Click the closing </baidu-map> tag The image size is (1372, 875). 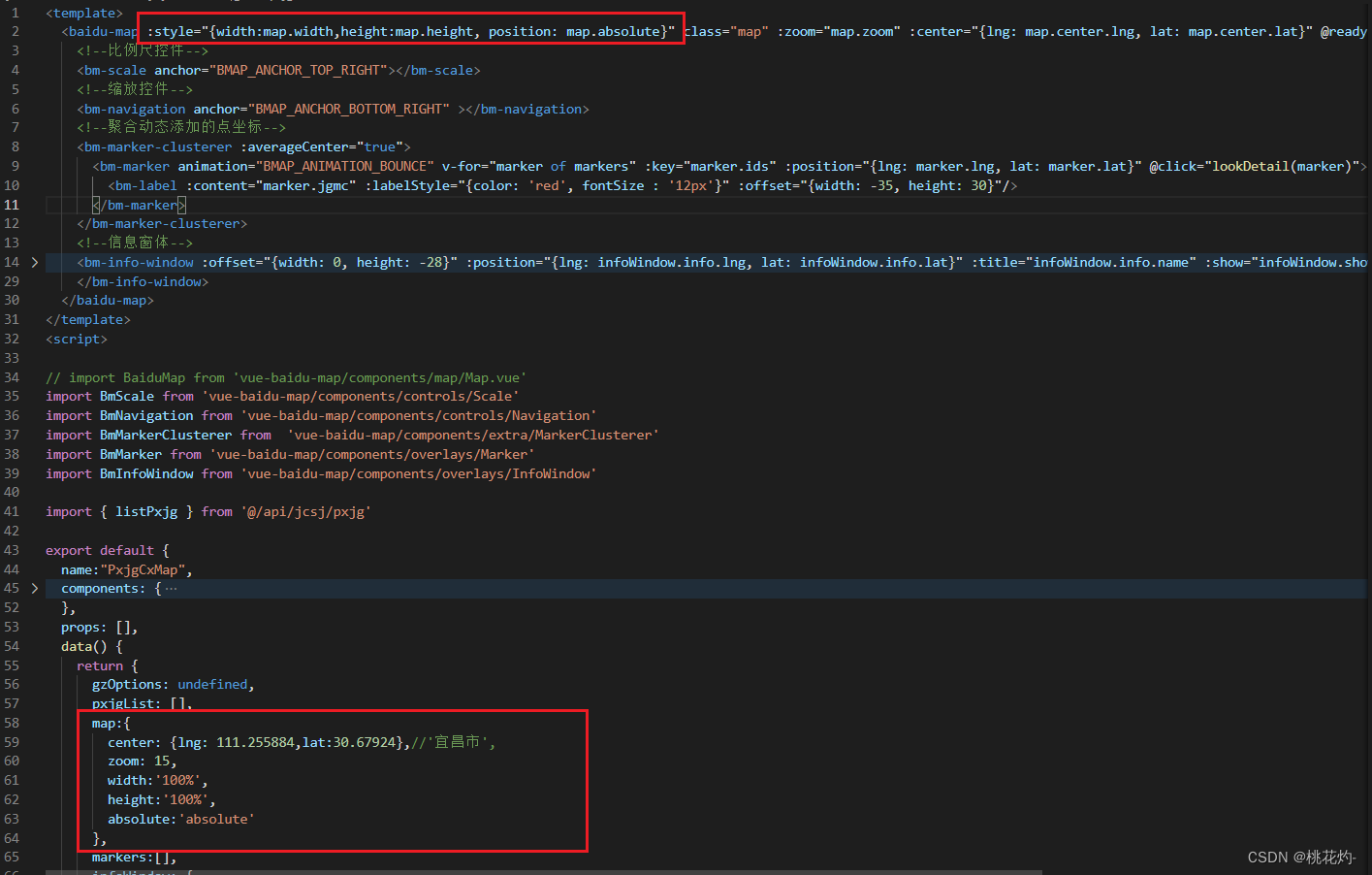108,301
